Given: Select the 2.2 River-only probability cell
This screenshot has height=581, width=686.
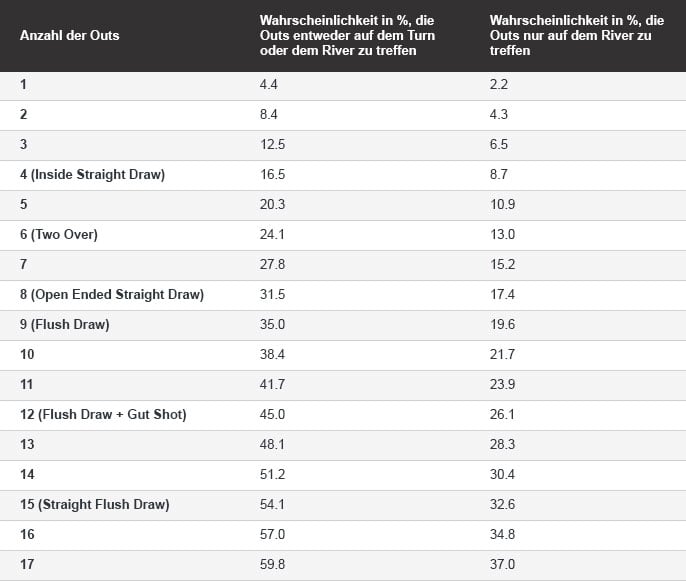Looking at the screenshot, I should (x=499, y=85).
